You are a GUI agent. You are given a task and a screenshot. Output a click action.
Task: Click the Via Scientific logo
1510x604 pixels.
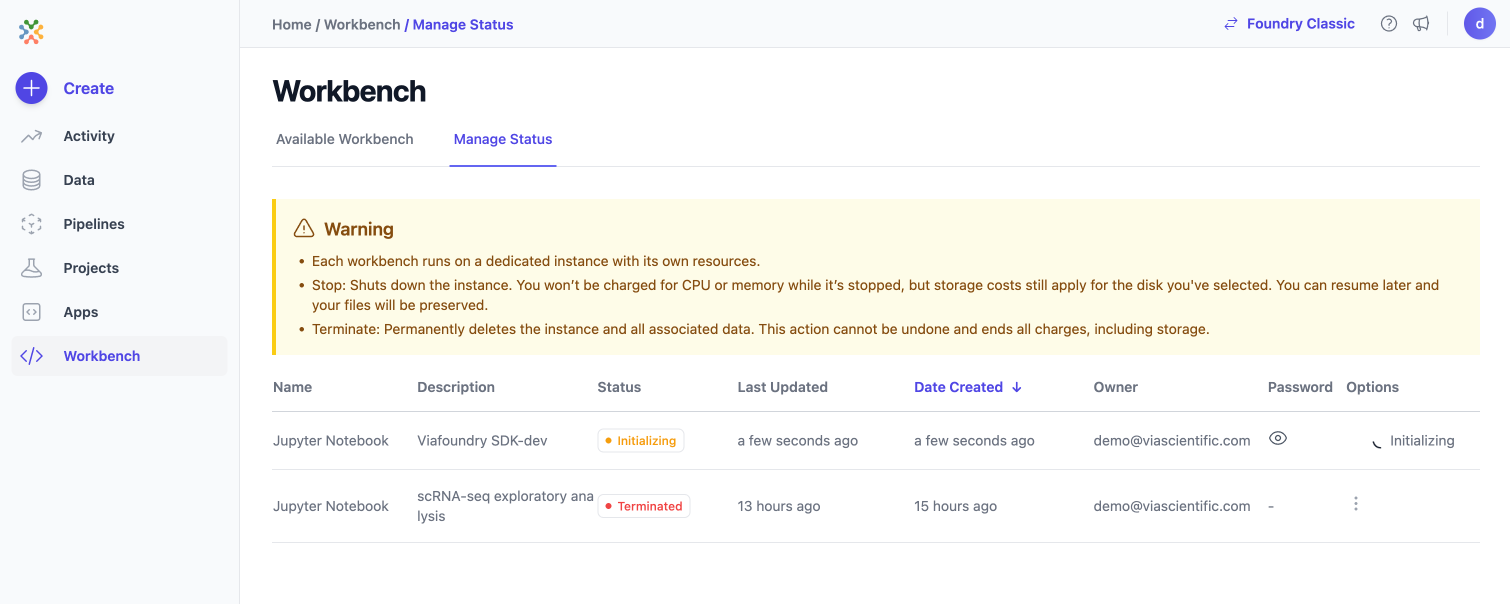pos(31,31)
